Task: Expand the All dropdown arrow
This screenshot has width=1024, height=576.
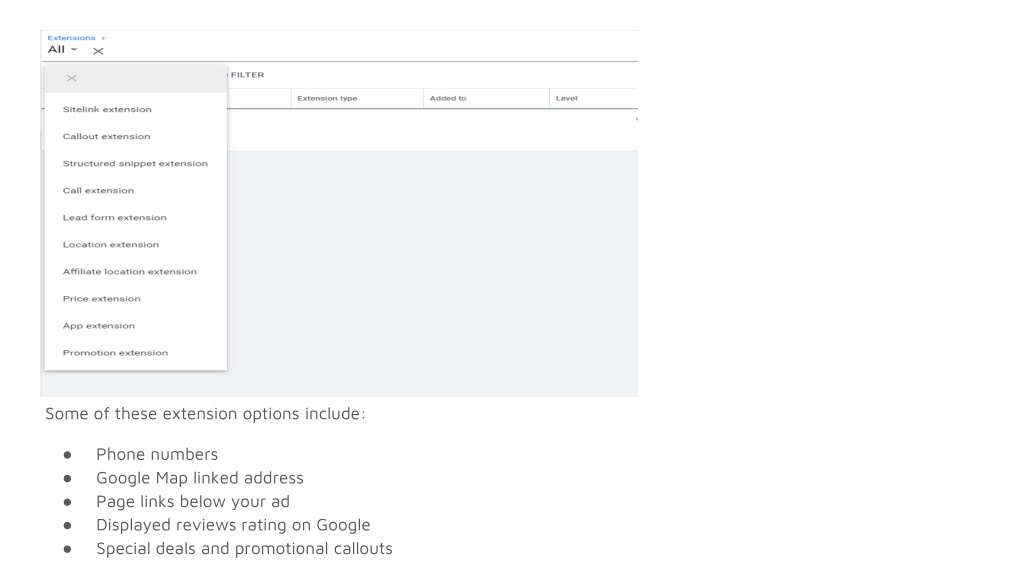Action: (74, 50)
